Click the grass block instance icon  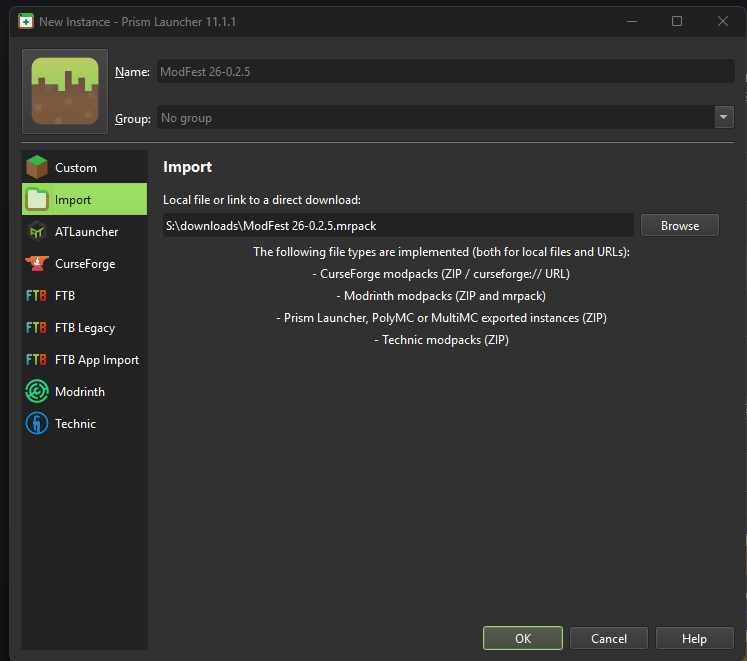[x=65, y=91]
